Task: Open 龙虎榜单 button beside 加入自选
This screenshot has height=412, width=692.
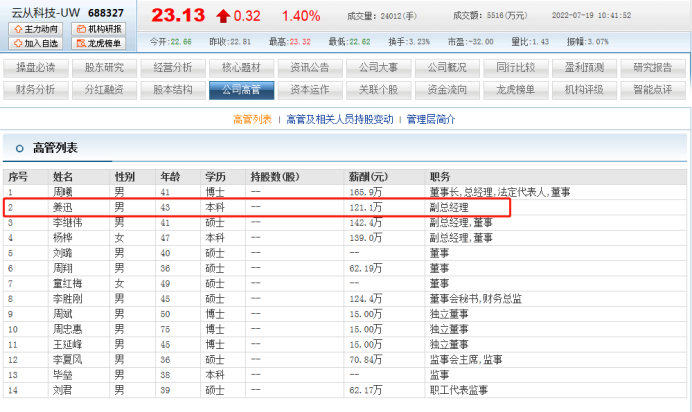Action: point(99,43)
